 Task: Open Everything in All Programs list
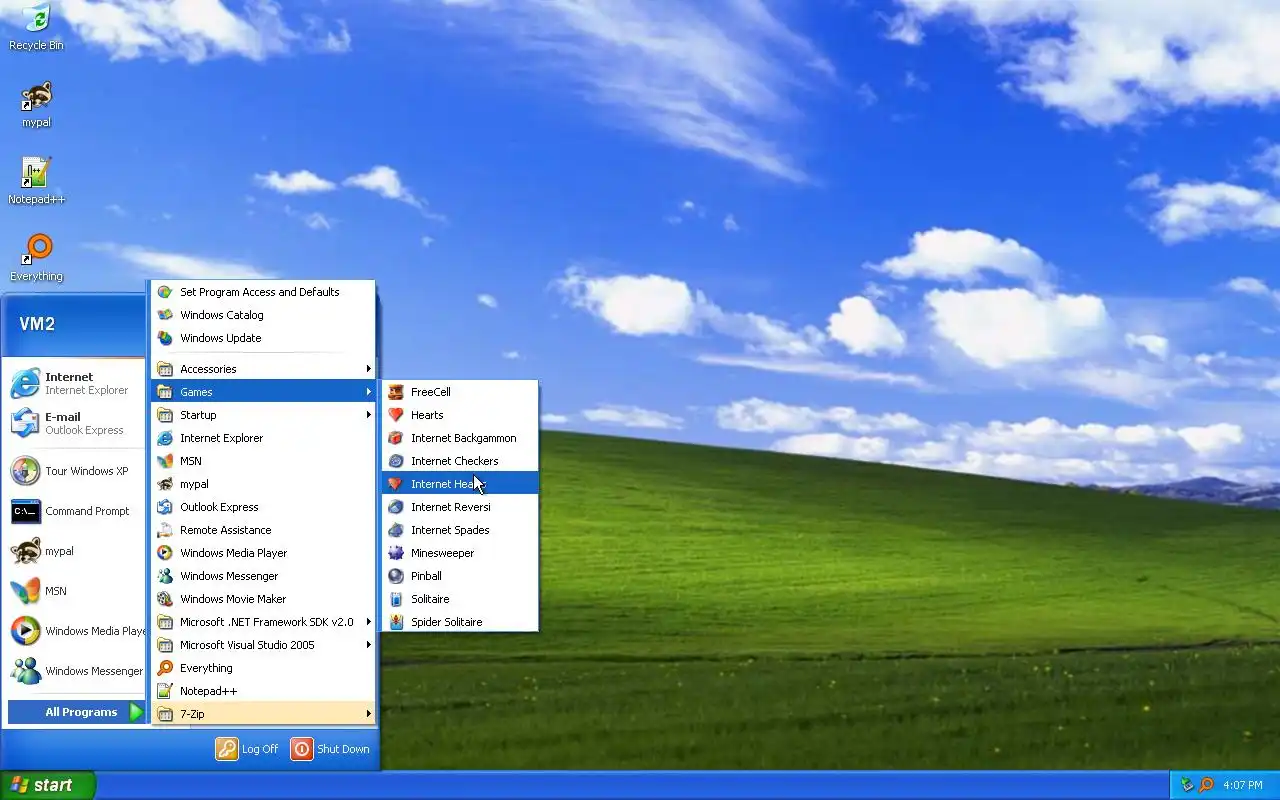coord(264,668)
